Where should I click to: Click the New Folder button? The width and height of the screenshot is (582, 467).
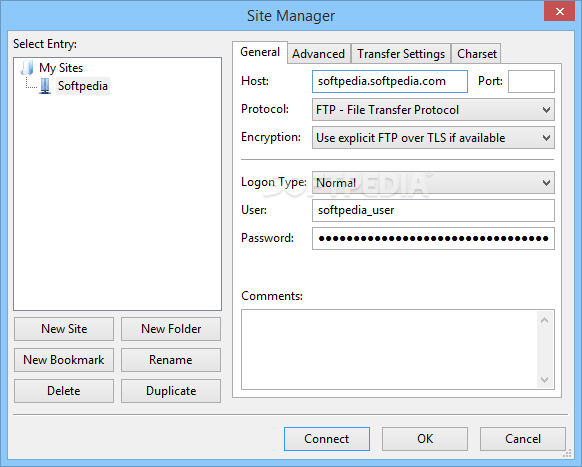pos(171,329)
